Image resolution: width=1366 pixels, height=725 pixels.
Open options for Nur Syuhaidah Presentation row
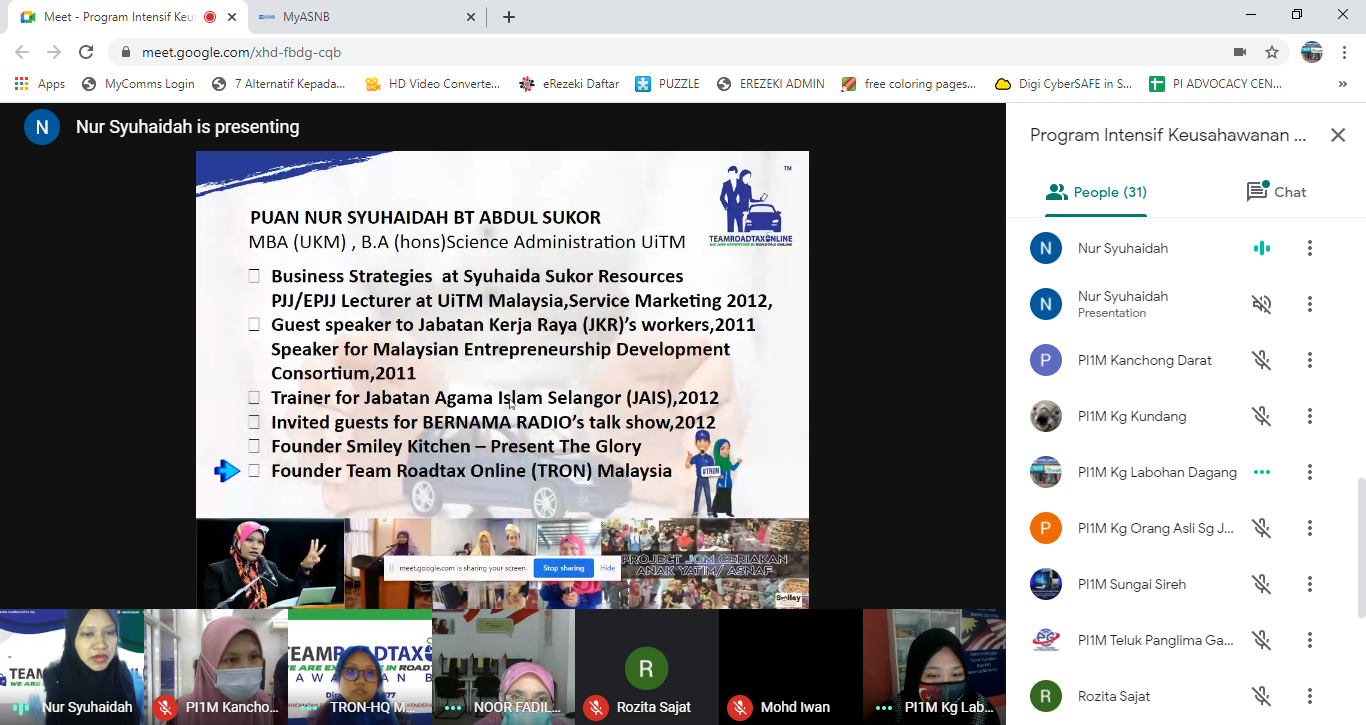coord(1310,304)
